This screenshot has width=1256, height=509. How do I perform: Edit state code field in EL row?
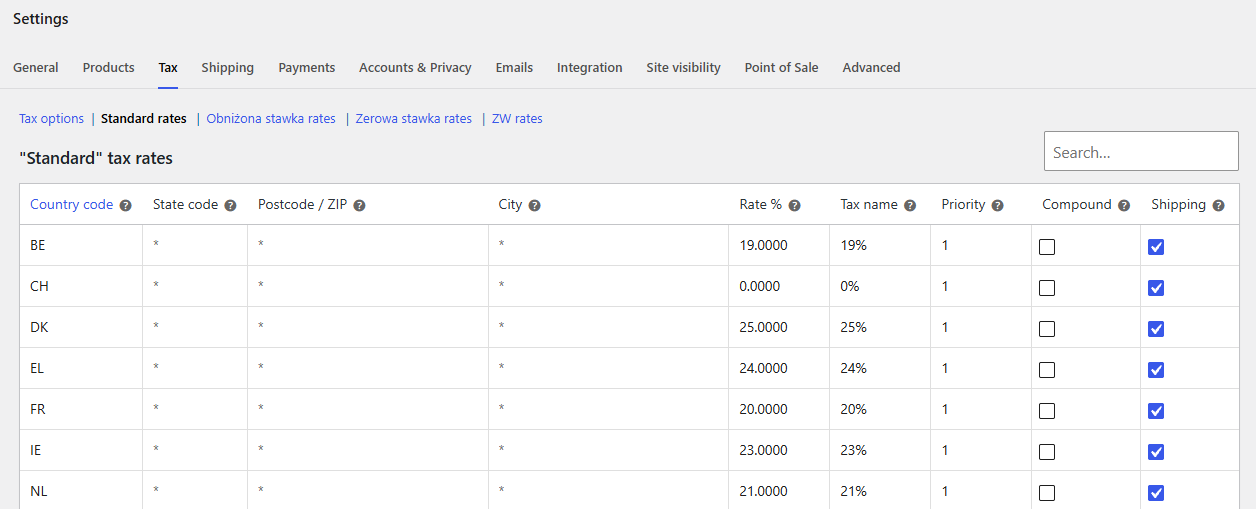click(x=195, y=368)
